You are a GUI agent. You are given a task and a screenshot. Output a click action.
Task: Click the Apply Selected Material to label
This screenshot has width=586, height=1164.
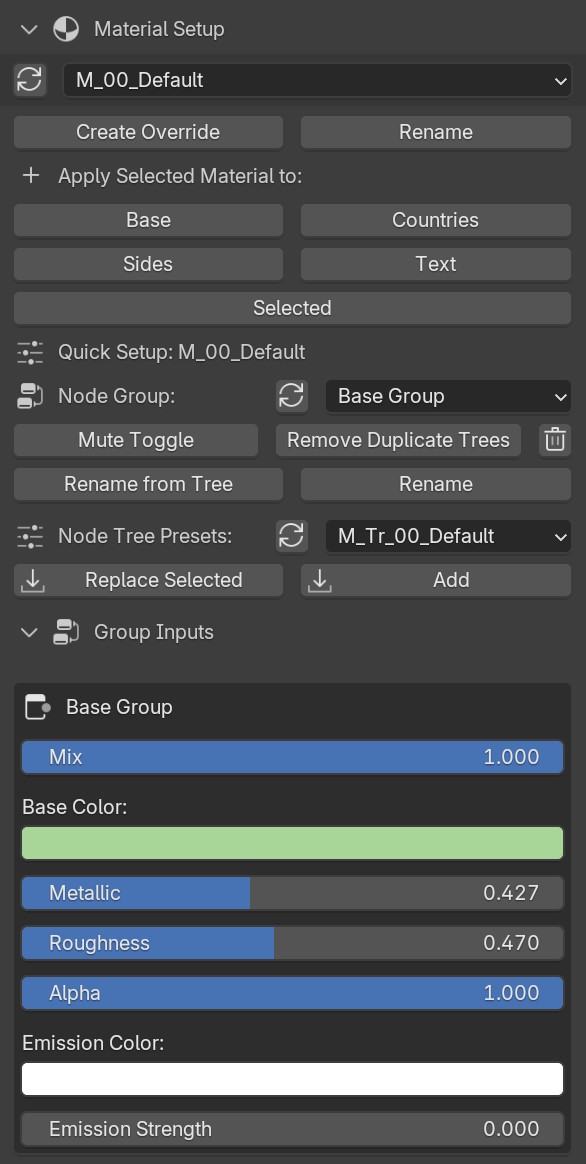pos(180,176)
